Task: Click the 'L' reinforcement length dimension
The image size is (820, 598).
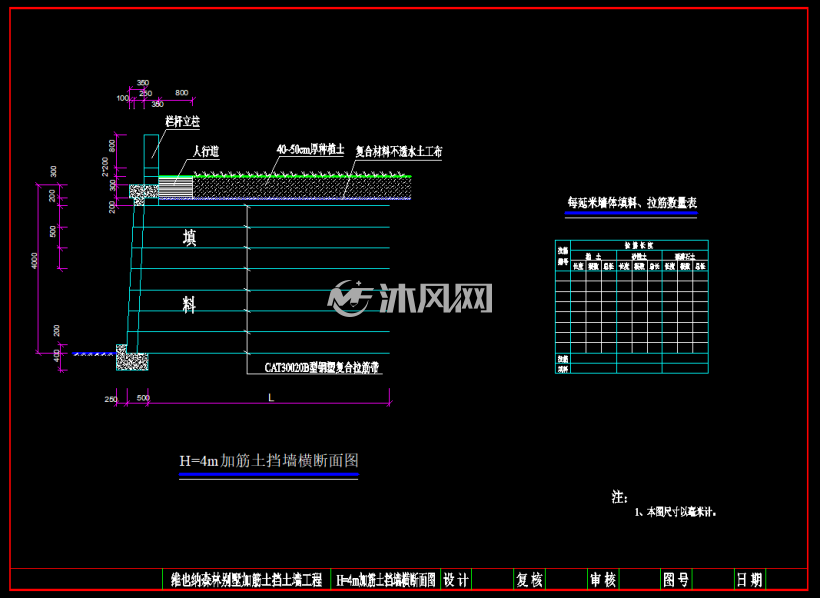Action: tap(271, 398)
